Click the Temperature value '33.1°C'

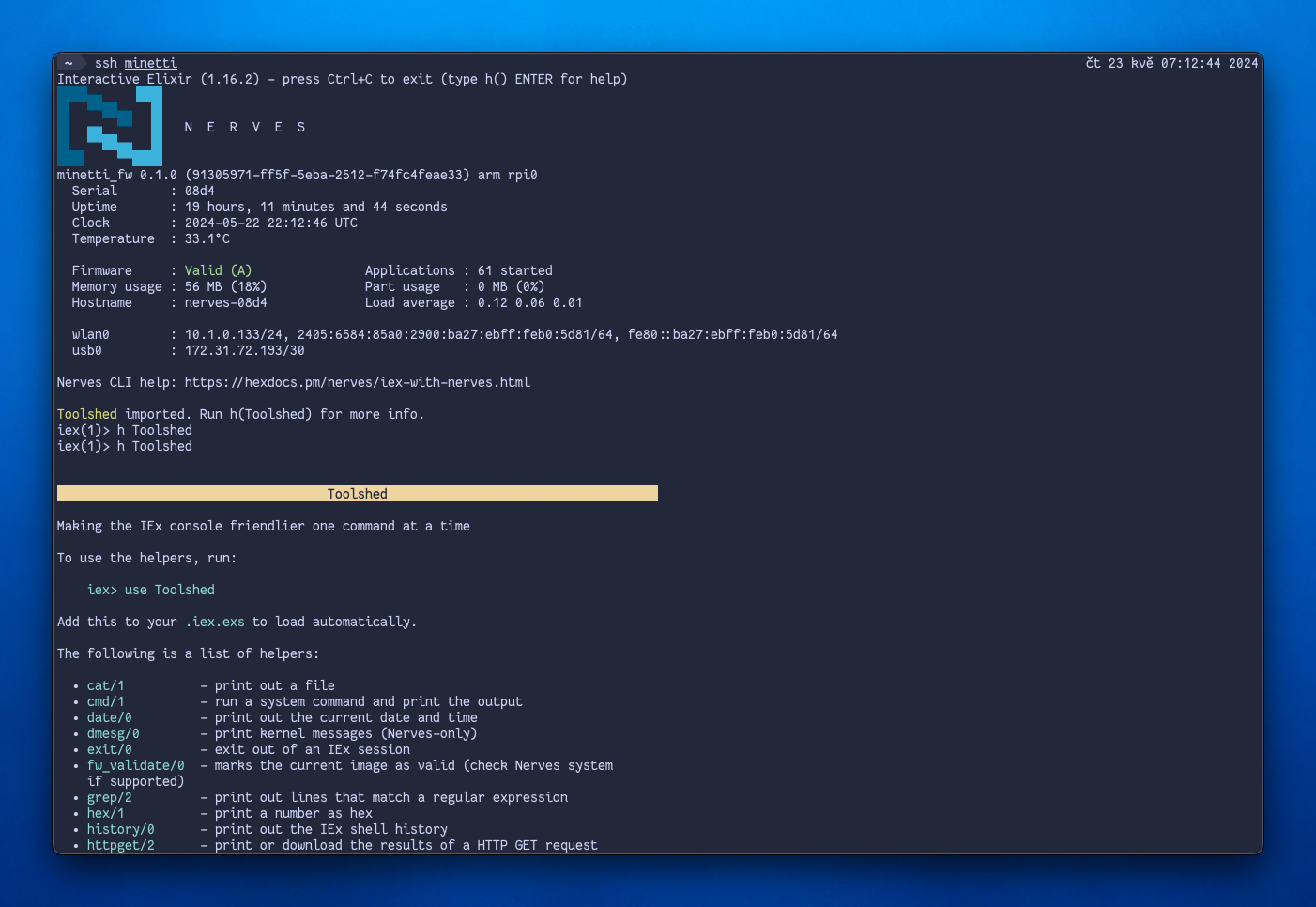click(207, 238)
